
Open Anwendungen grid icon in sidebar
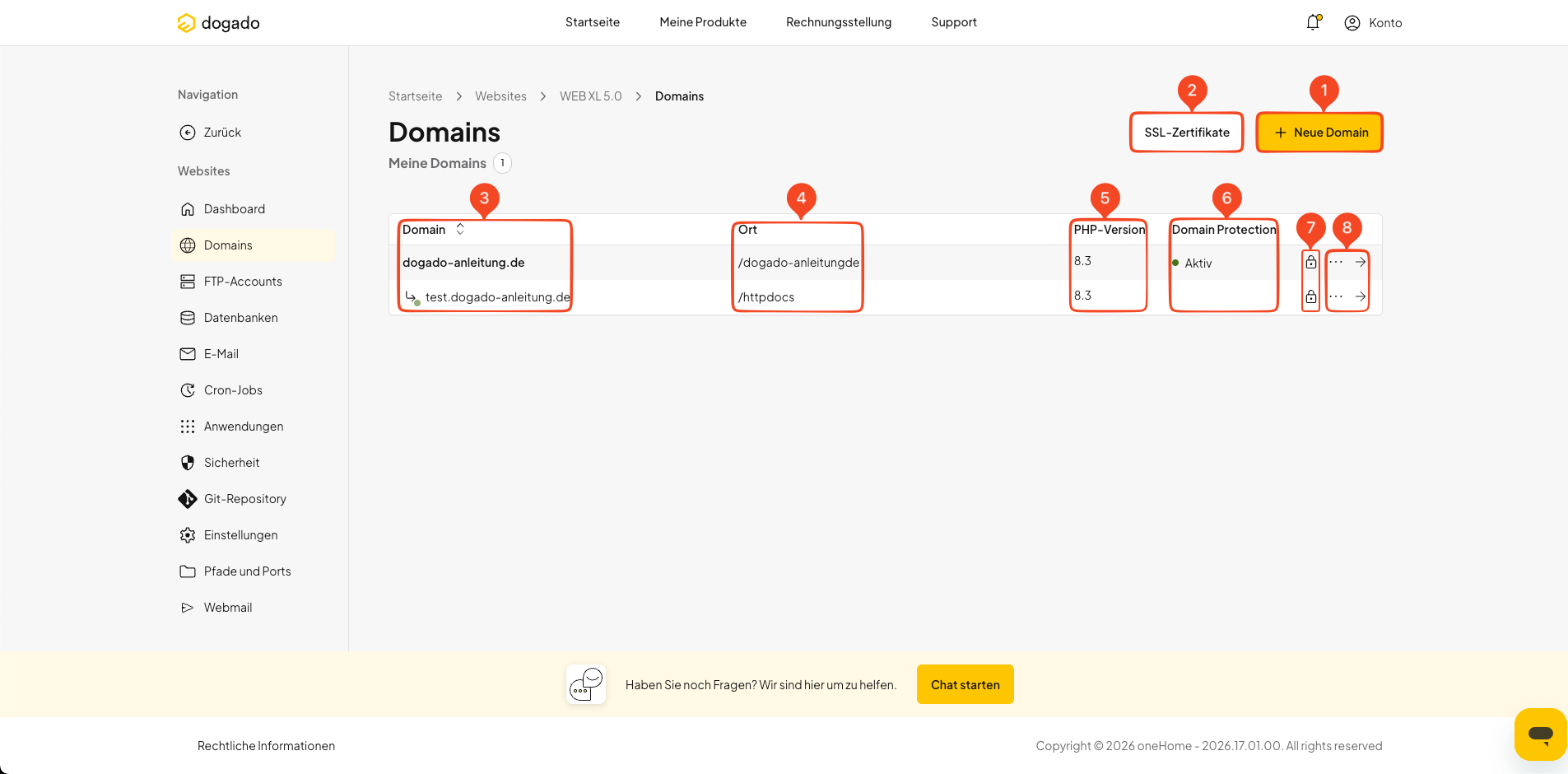188,427
